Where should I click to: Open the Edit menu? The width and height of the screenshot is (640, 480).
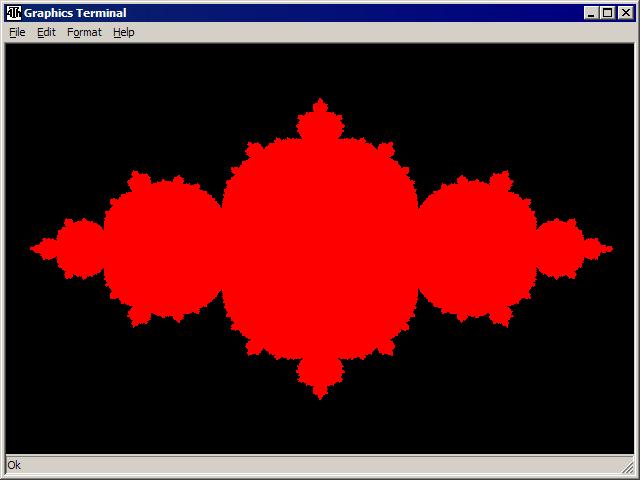click(46, 32)
